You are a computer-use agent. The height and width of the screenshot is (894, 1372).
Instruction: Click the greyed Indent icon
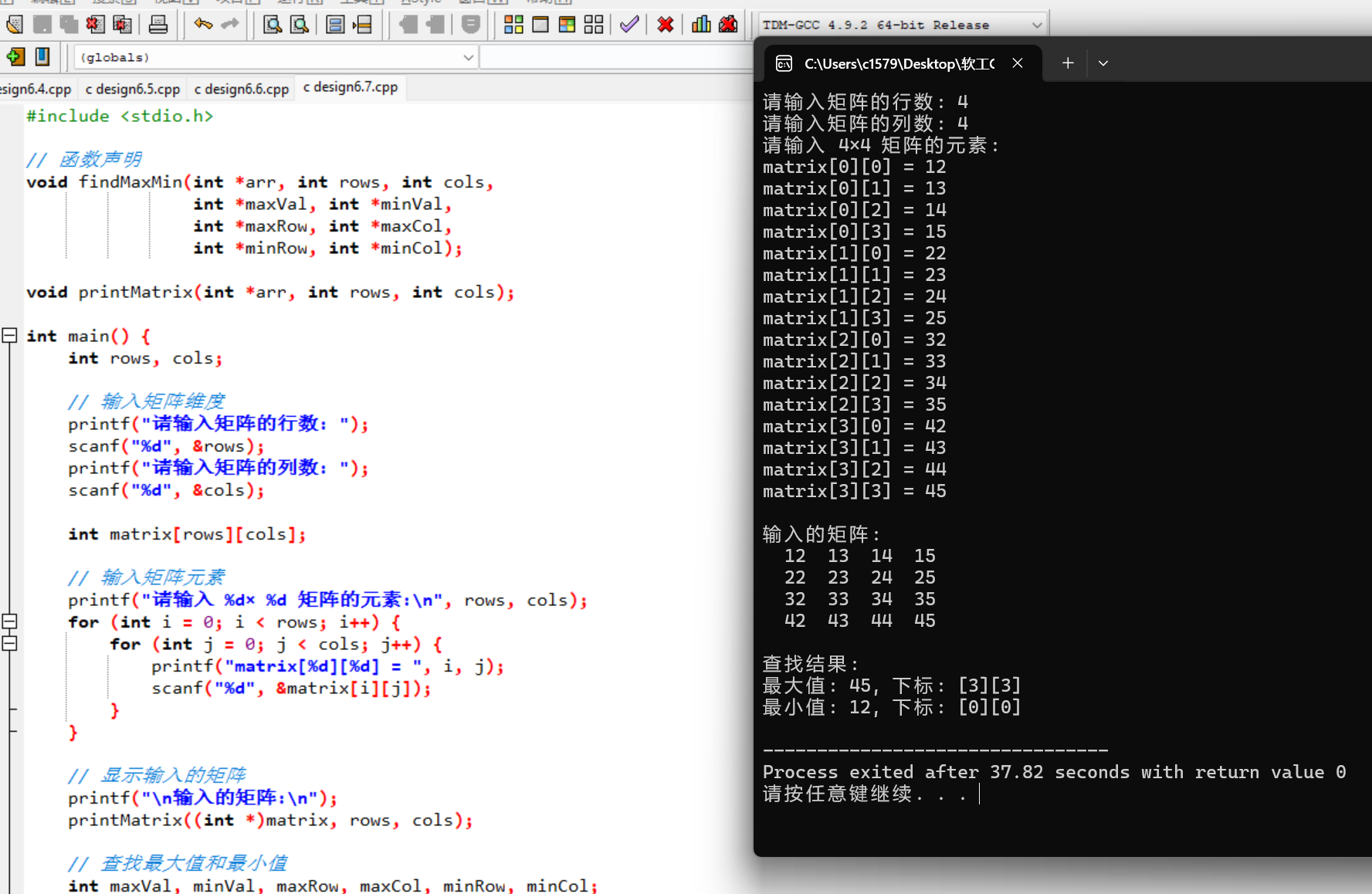click(408, 25)
